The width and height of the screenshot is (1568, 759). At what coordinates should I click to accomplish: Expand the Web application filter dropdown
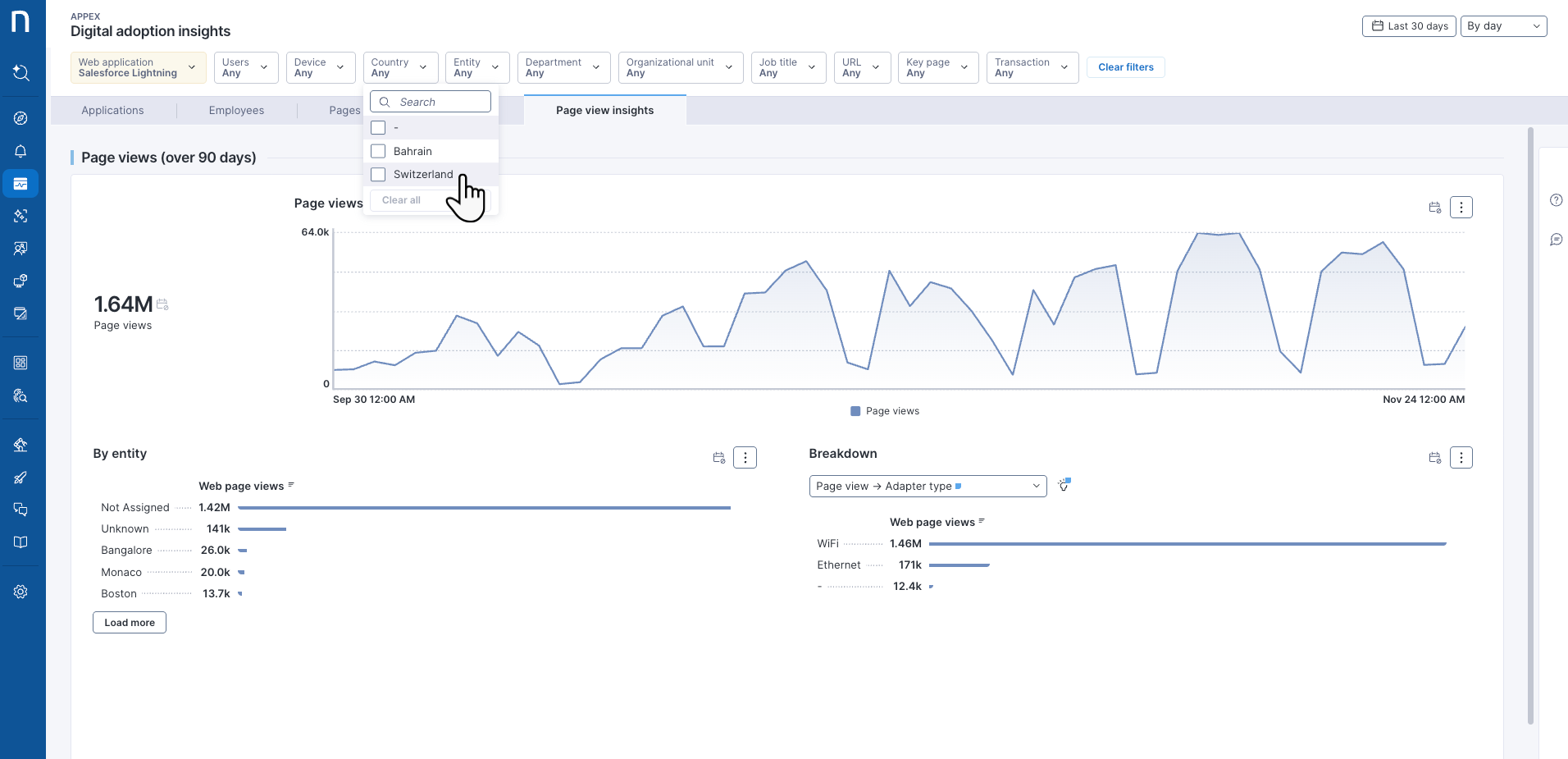tap(138, 67)
